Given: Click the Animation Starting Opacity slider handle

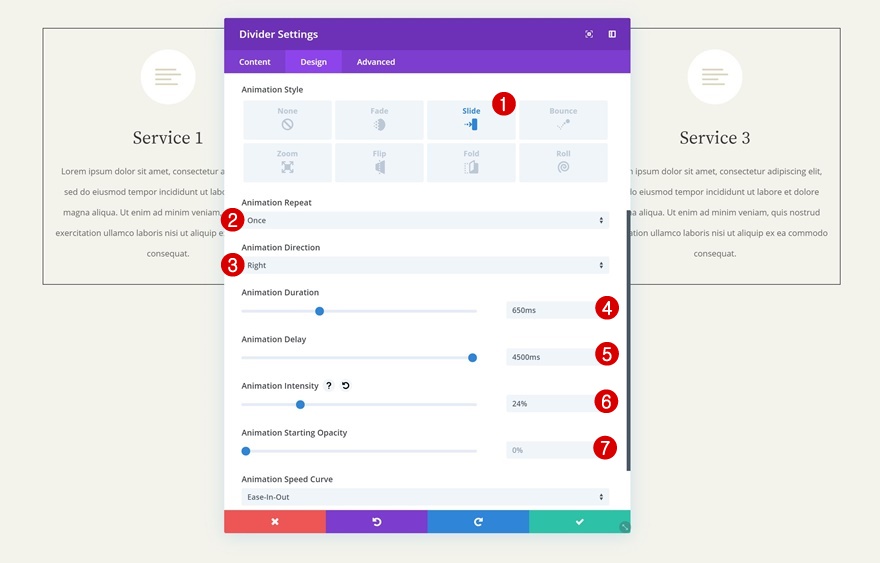Looking at the screenshot, I should [x=246, y=451].
